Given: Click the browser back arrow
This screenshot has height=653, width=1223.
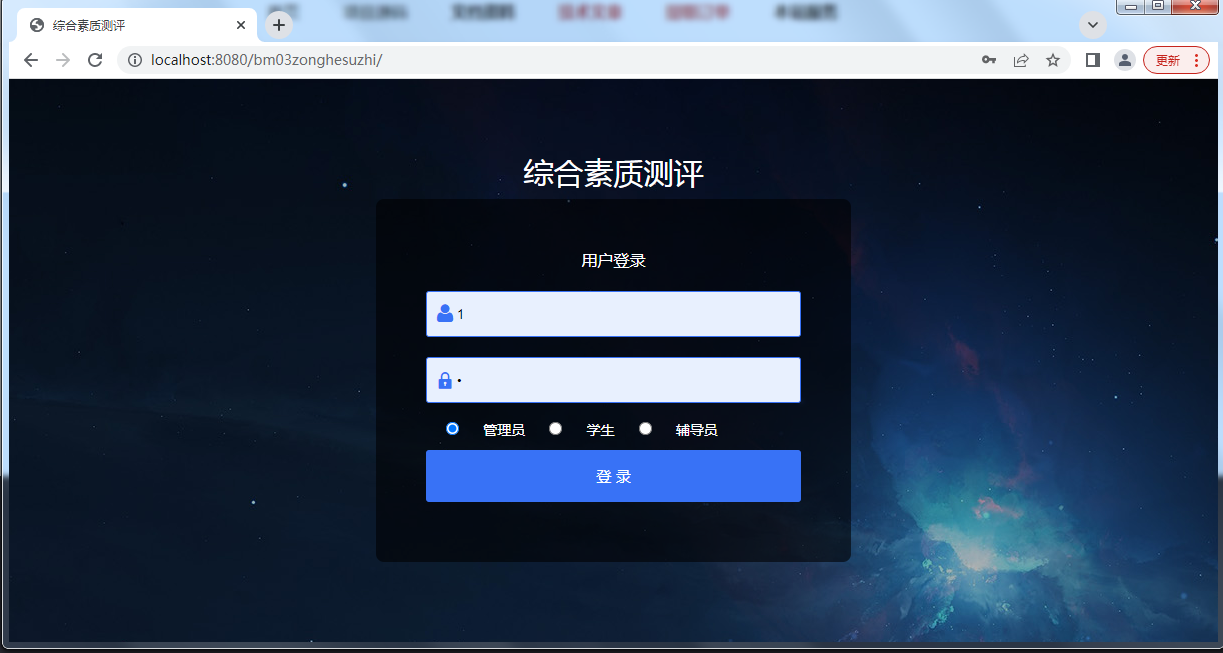Looking at the screenshot, I should click(31, 60).
